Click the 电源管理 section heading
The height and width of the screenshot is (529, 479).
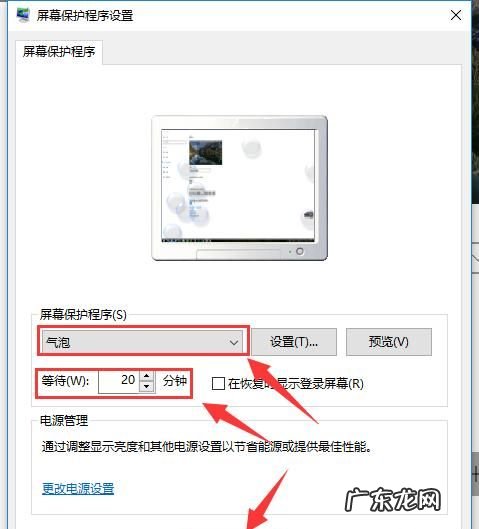click(64, 420)
